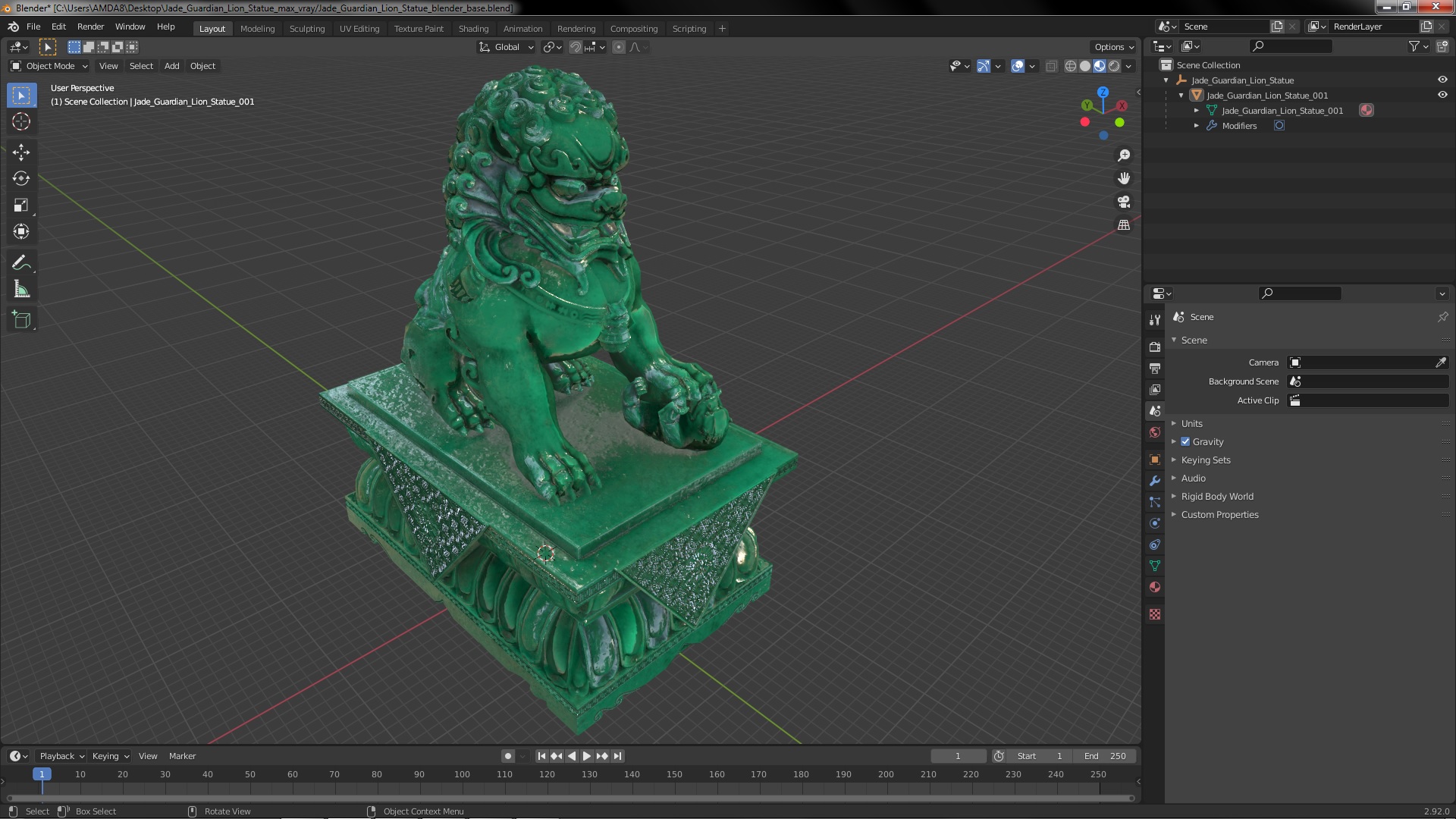The height and width of the screenshot is (819, 1456).
Task: Toggle snapping magnet
Action: coord(576,47)
